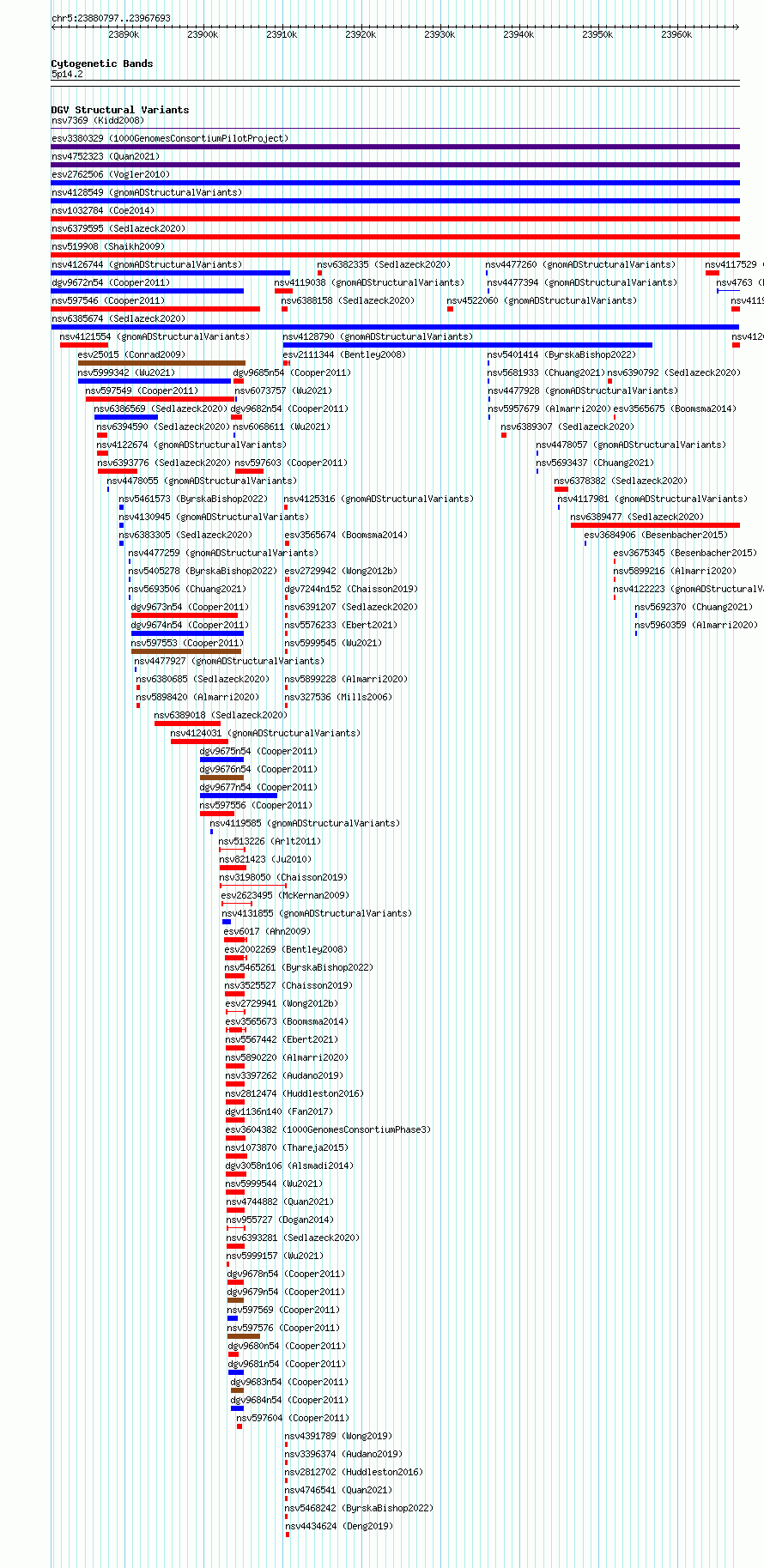Click nsv4128549 gnomADStructuralVariants label
Image resolution: width=764 pixels, height=1568 pixels.
click(147, 192)
